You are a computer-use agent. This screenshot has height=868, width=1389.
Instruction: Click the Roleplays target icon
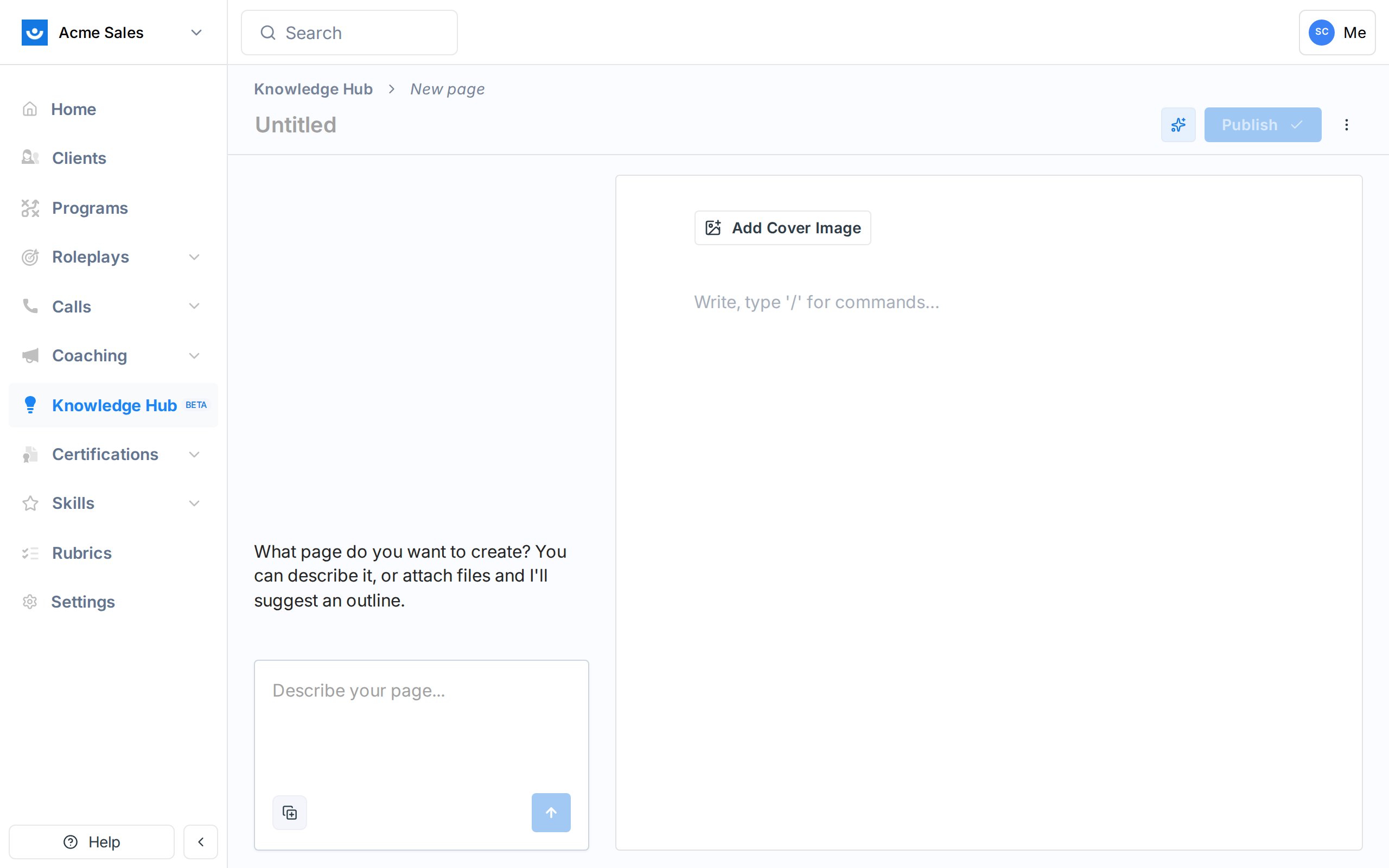30,257
